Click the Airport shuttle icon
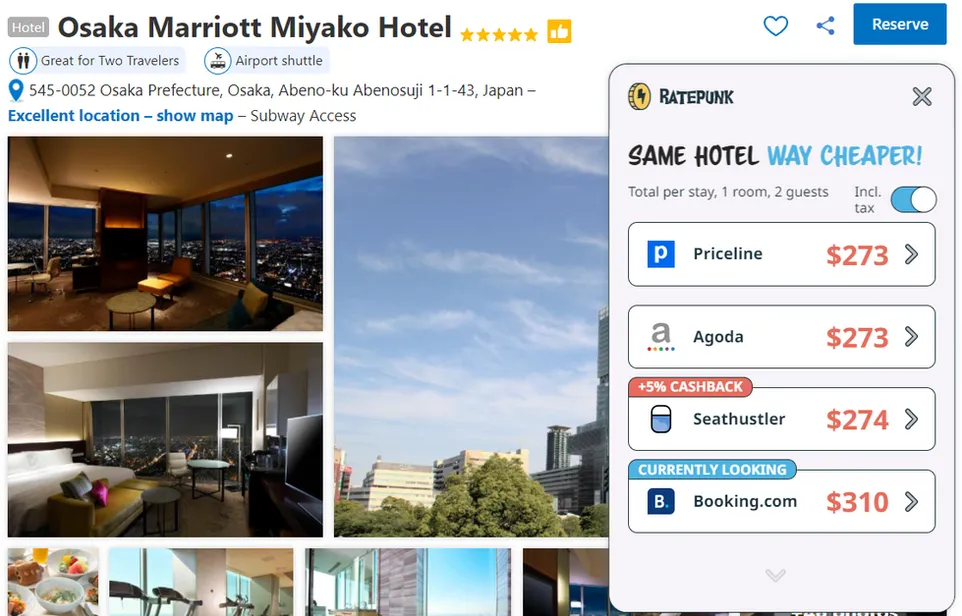 coord(217,61)
